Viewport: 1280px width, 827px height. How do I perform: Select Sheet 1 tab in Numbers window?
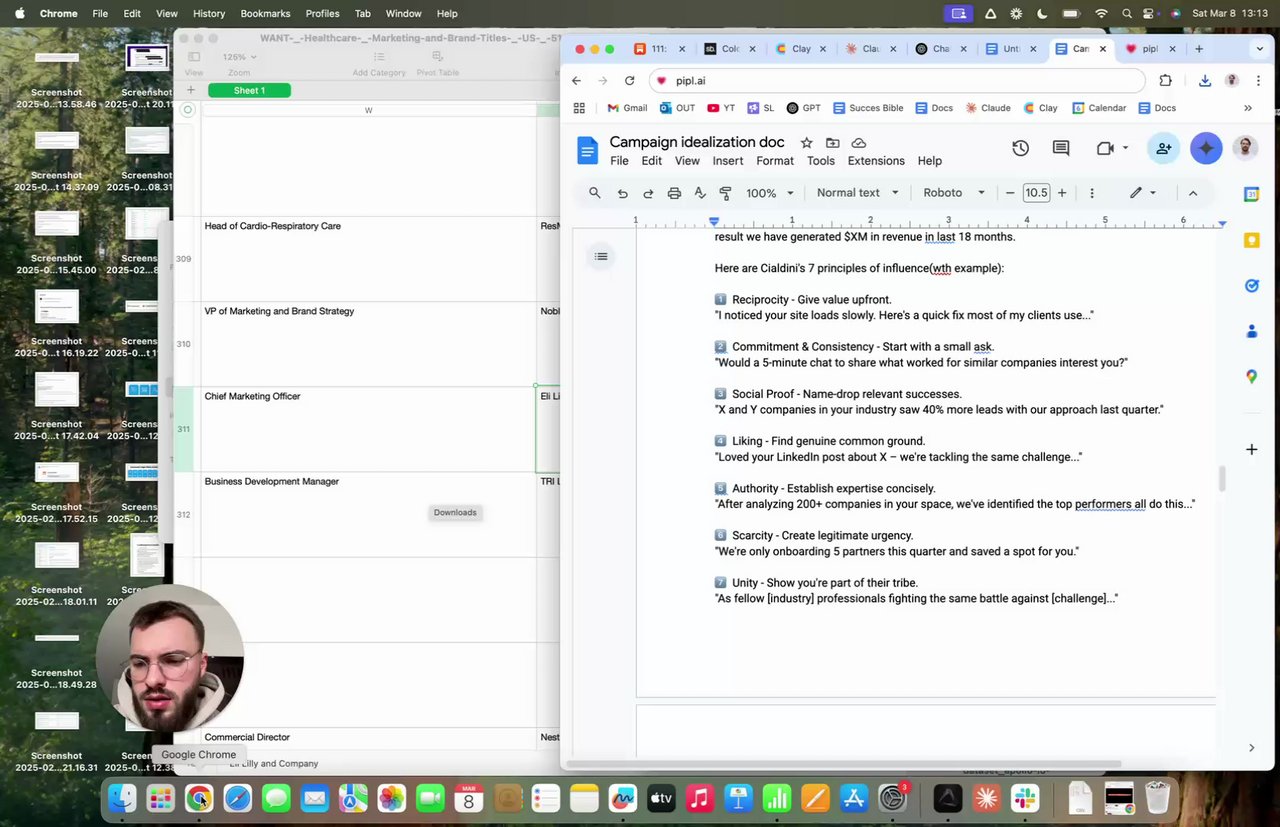[249, 90]
